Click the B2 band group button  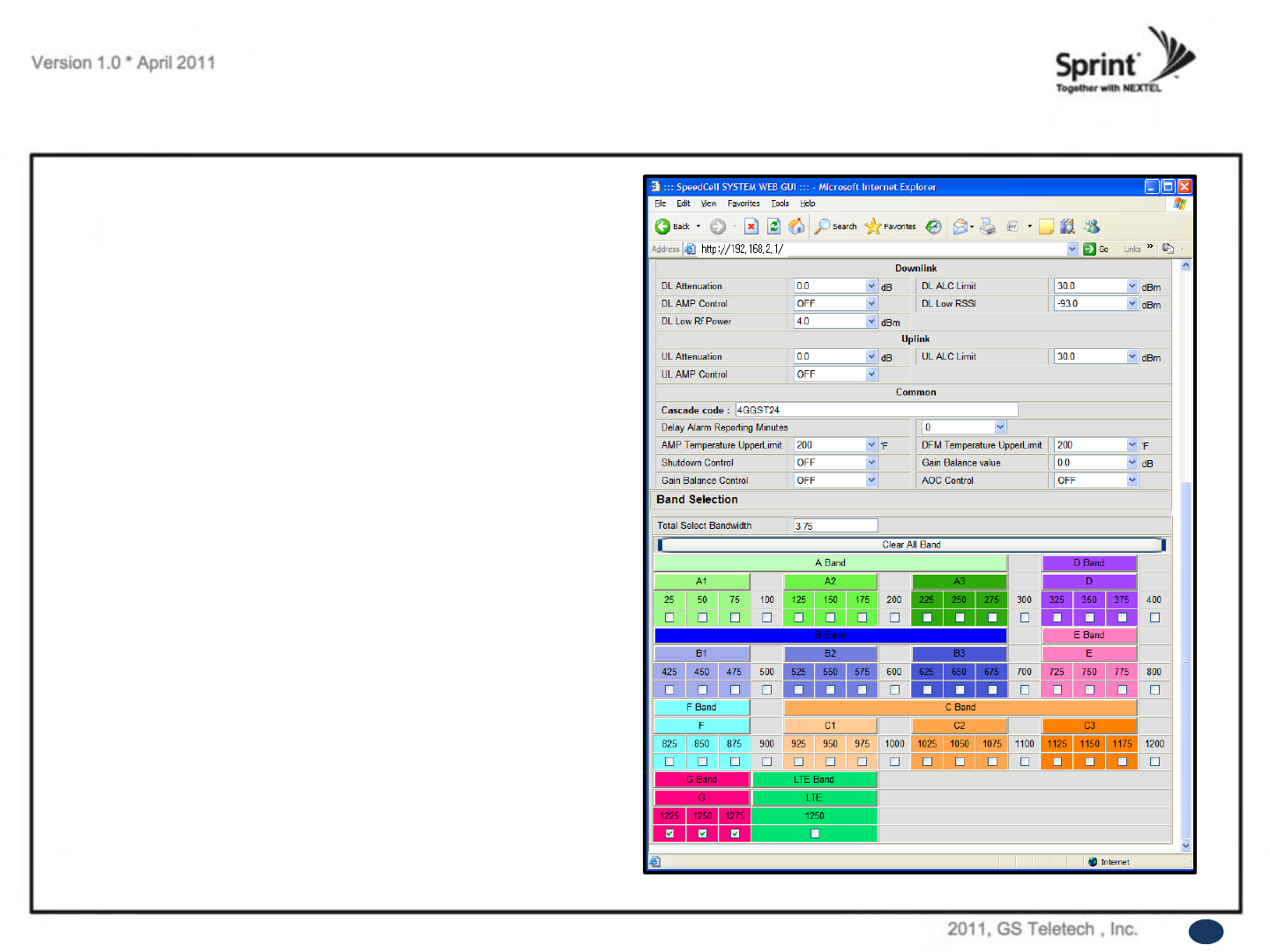(830, 654)
